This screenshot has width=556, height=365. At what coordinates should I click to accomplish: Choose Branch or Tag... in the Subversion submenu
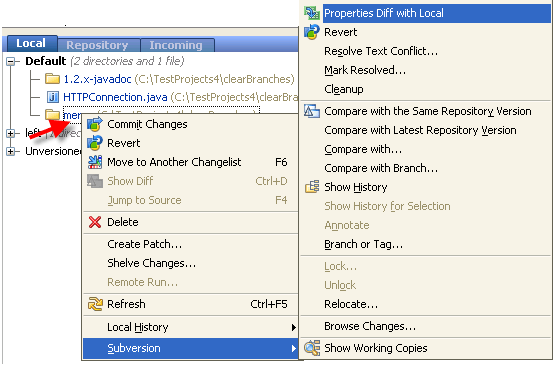point(363,244)
